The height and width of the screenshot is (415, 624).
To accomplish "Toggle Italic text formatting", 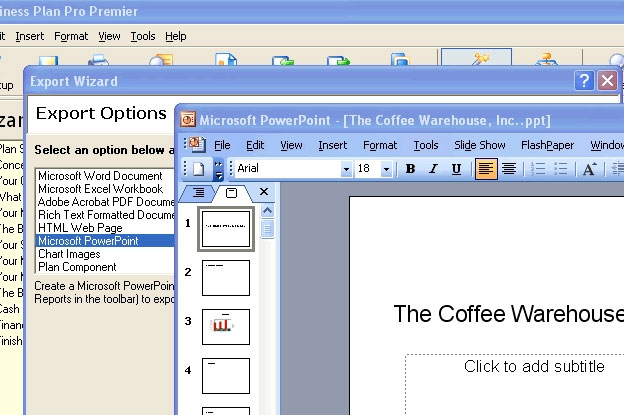I will [433, 169].
